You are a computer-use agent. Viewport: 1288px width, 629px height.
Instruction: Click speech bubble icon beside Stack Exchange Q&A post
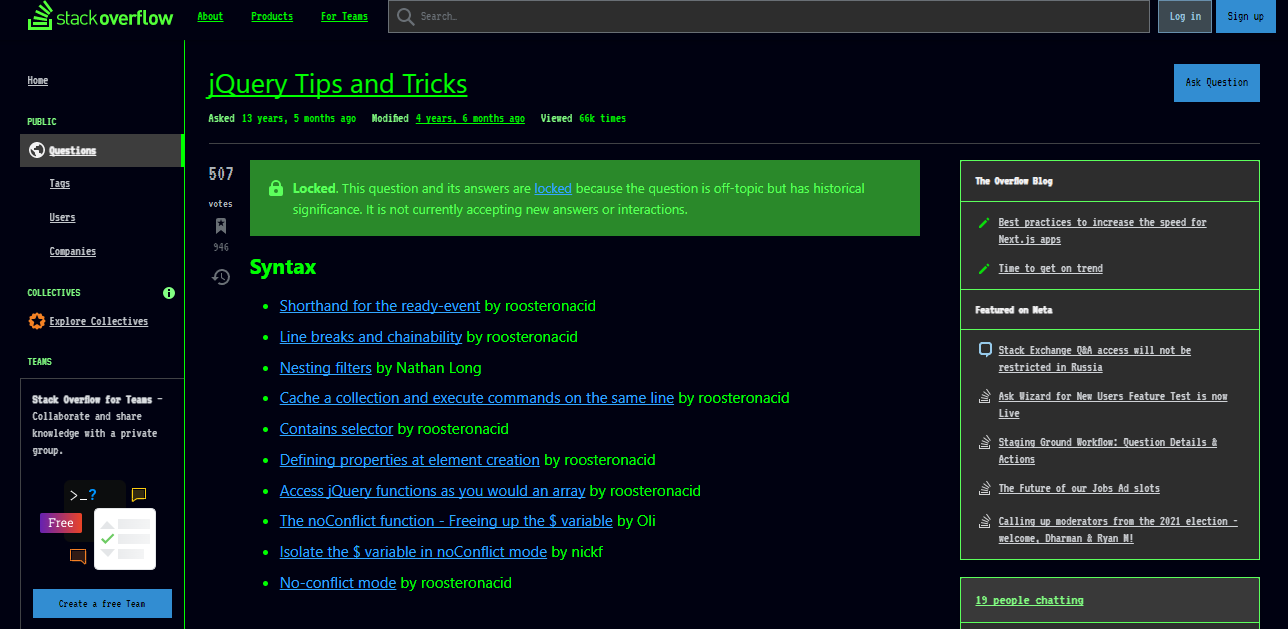pos(985,350)
